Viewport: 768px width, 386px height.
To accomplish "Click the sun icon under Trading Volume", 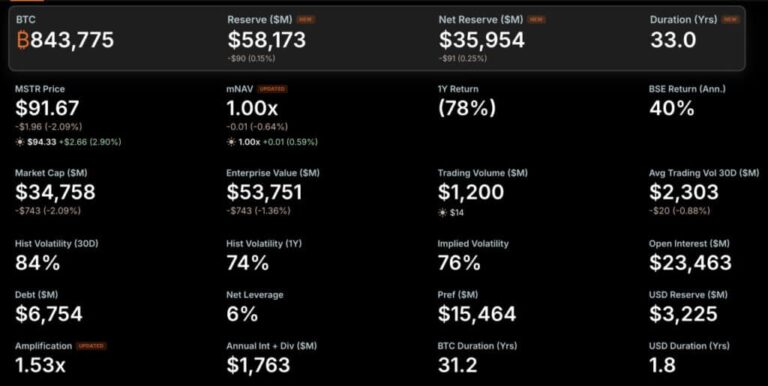I will [x=442, y=213].
